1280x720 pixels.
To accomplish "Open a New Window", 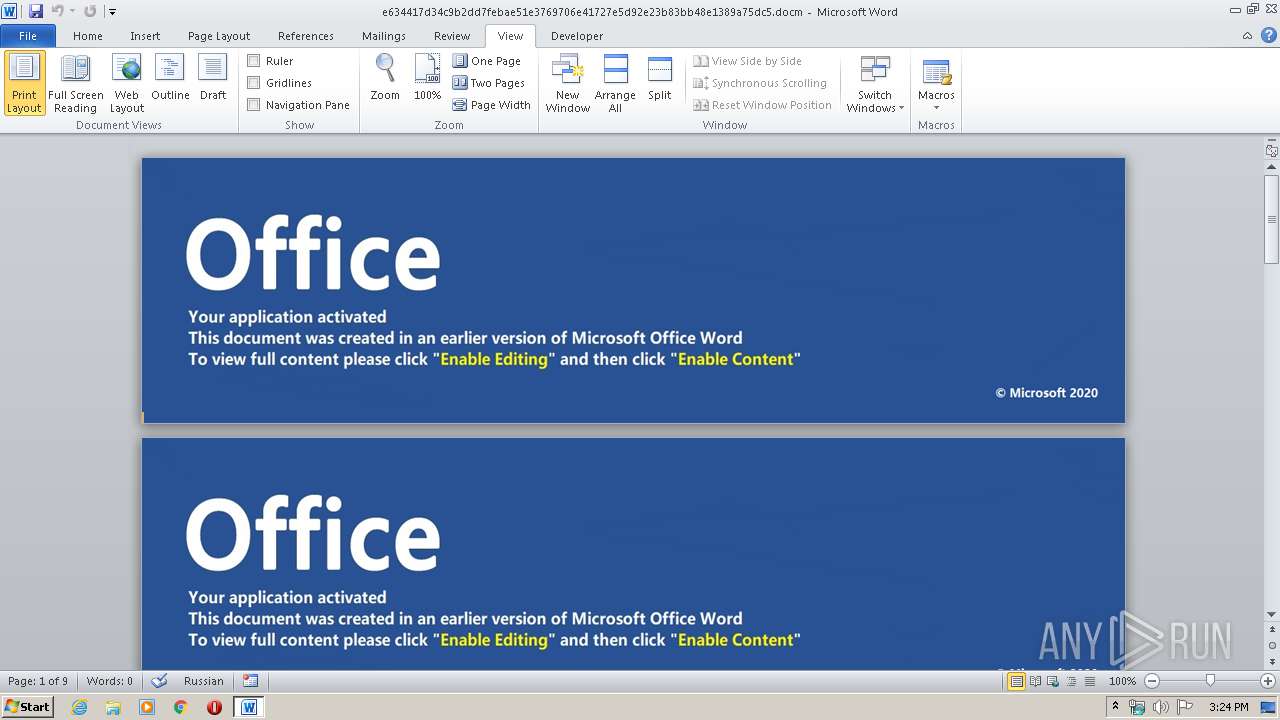I will (x=567, y=83).
